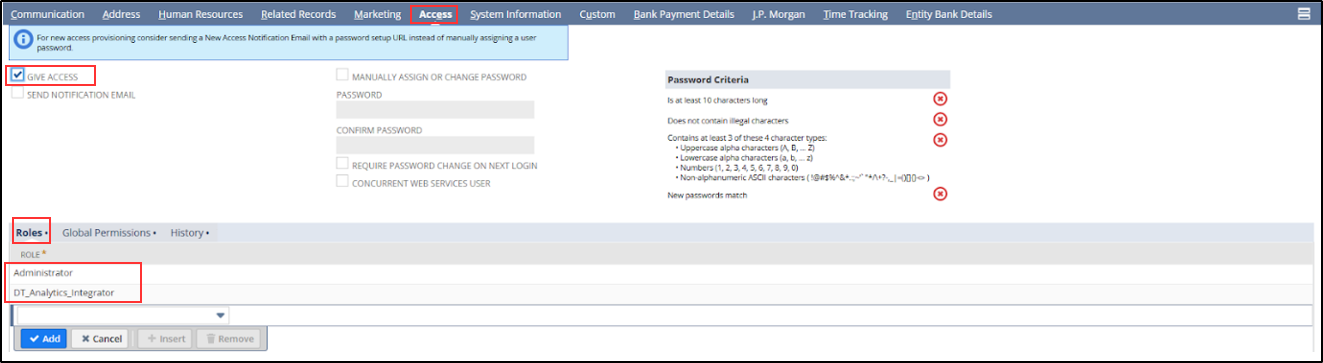Click red X beside 10 characters criterion
The image size is (1323, 363).
940,99
